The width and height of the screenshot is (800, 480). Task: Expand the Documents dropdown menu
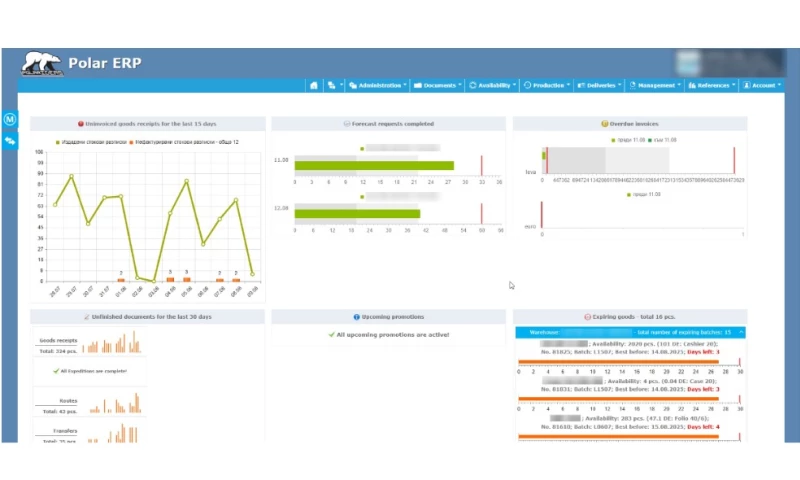437,86
